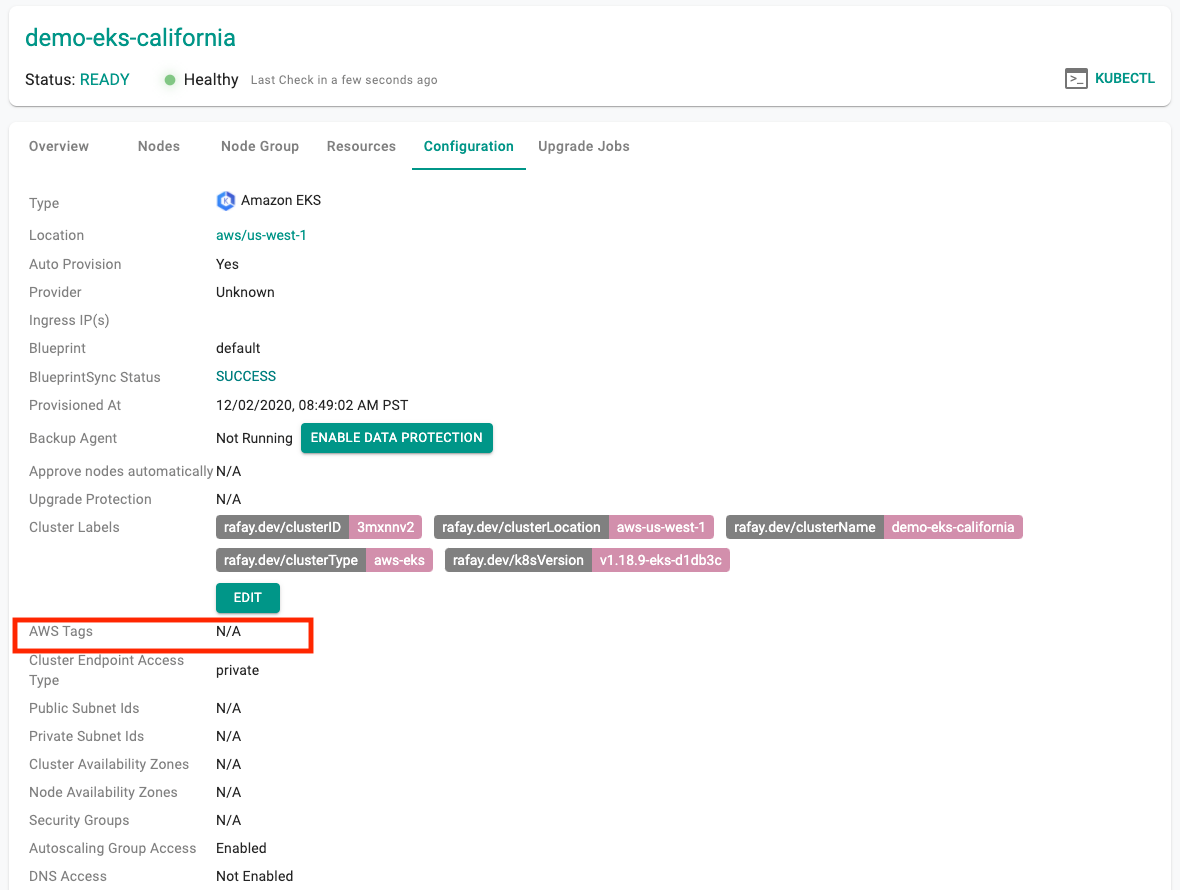The width and height of the screenshot is (1180, 890).
Task: Click the Edit cluster labels button
Action: (248, 597)
